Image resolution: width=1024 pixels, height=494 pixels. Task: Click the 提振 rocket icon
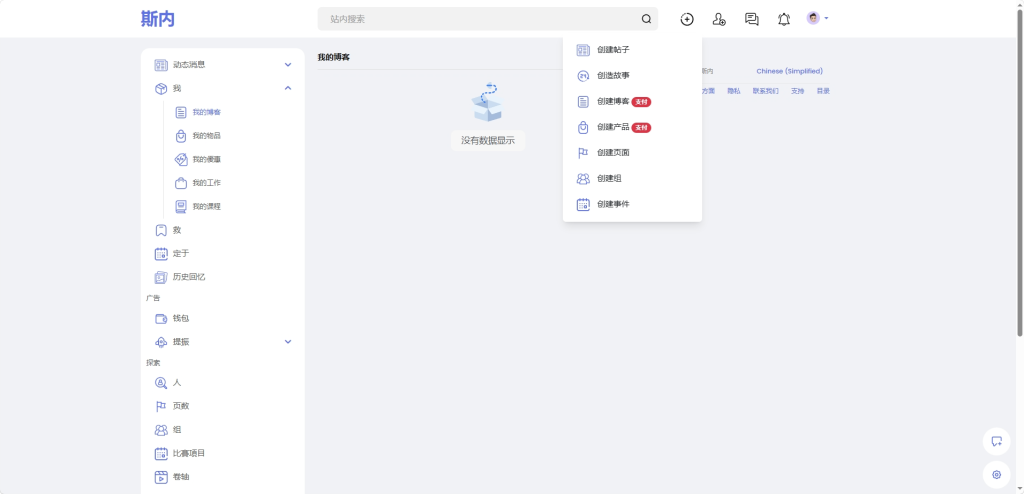pos(161,342)
